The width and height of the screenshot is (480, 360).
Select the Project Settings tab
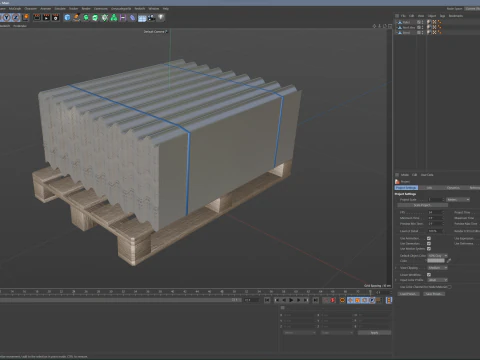pos(406,188)
